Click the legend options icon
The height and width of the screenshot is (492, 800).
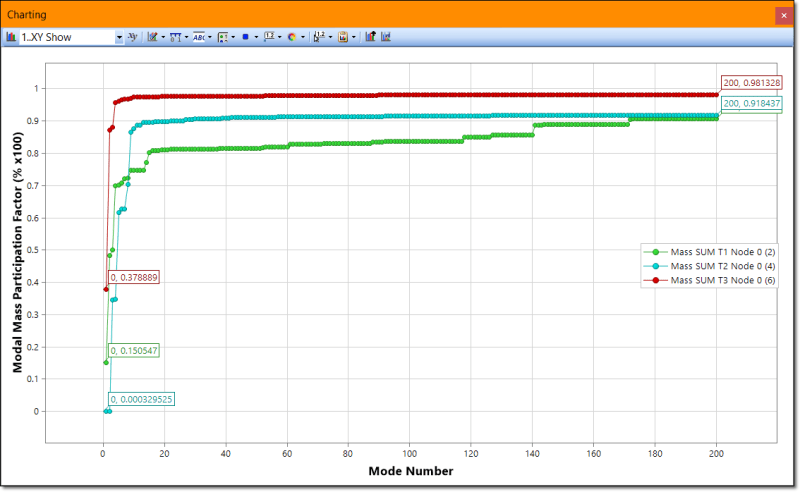coord(222,37)
